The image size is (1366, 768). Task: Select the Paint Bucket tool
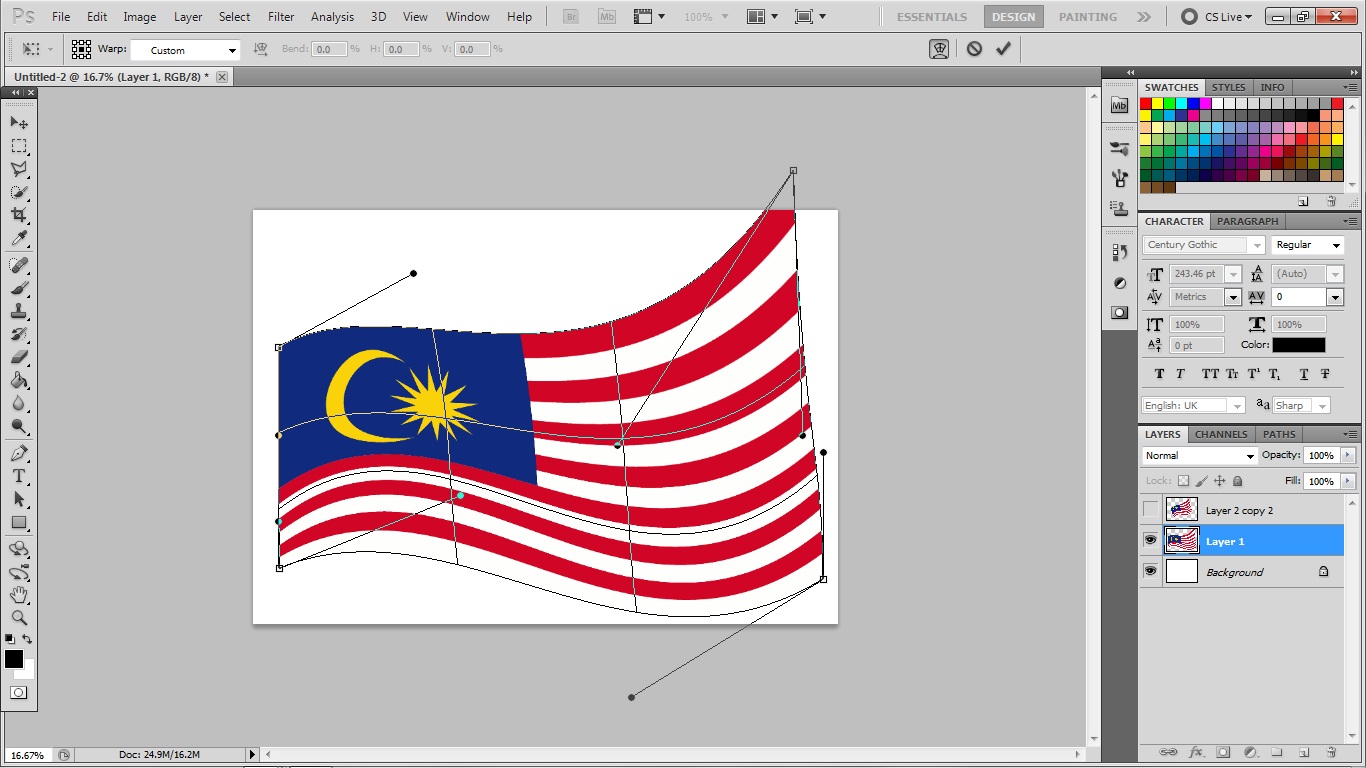coord(19,380)
